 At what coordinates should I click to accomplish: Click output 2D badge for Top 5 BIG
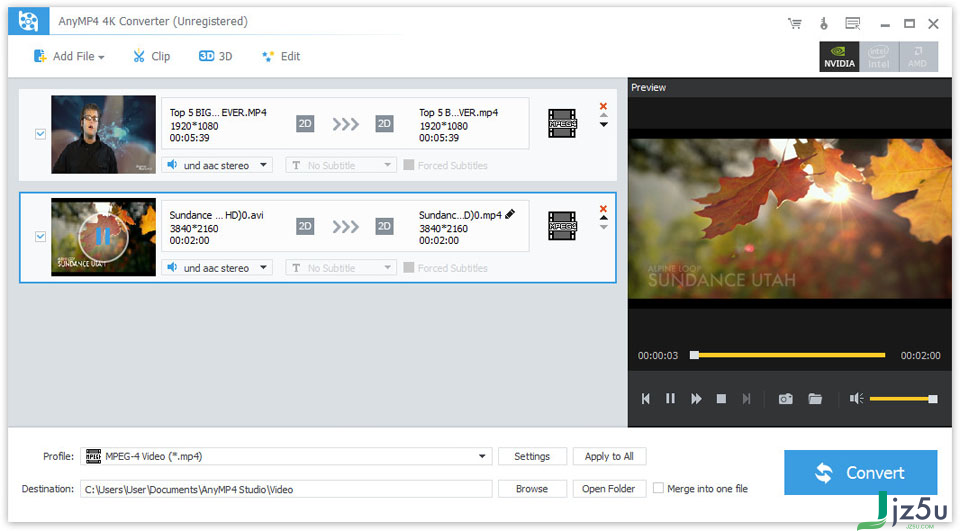(384, 124)
